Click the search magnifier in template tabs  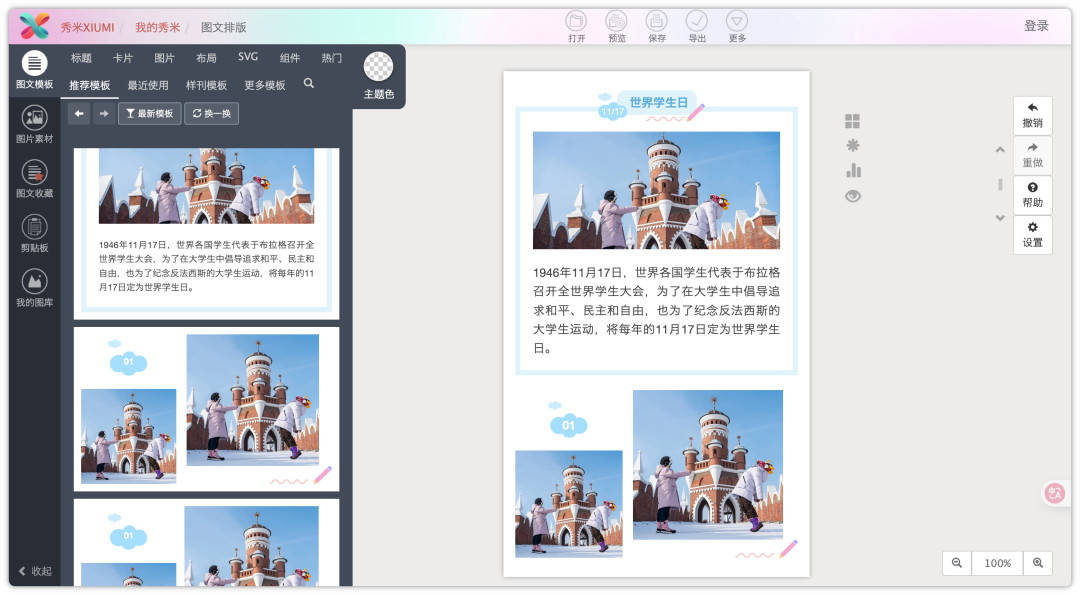pos(308,84)
